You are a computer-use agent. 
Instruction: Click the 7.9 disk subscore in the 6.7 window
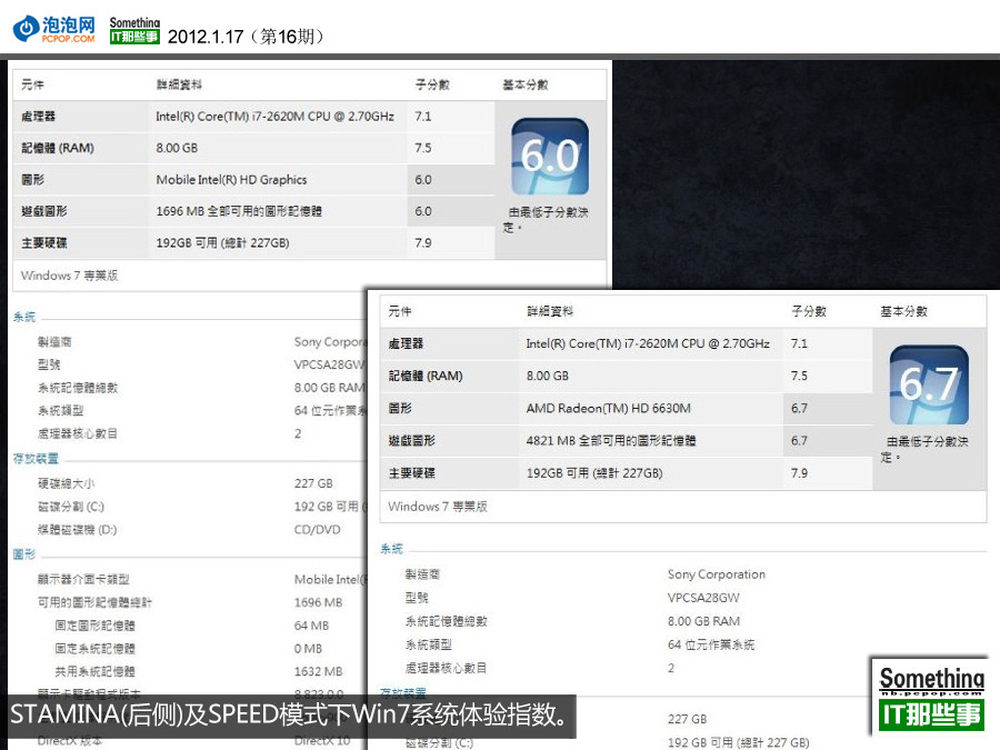(x=800, y=473)
